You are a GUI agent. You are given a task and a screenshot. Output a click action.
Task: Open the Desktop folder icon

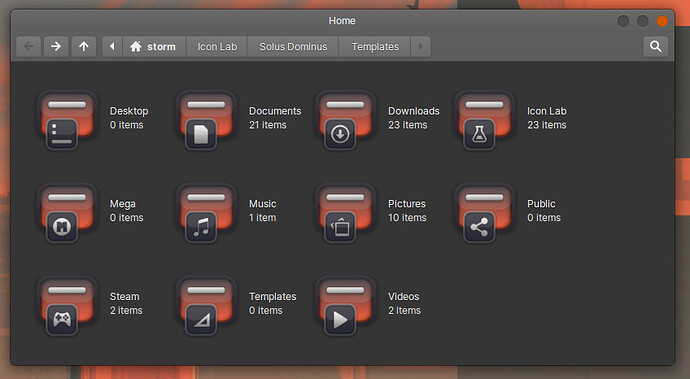67,120
